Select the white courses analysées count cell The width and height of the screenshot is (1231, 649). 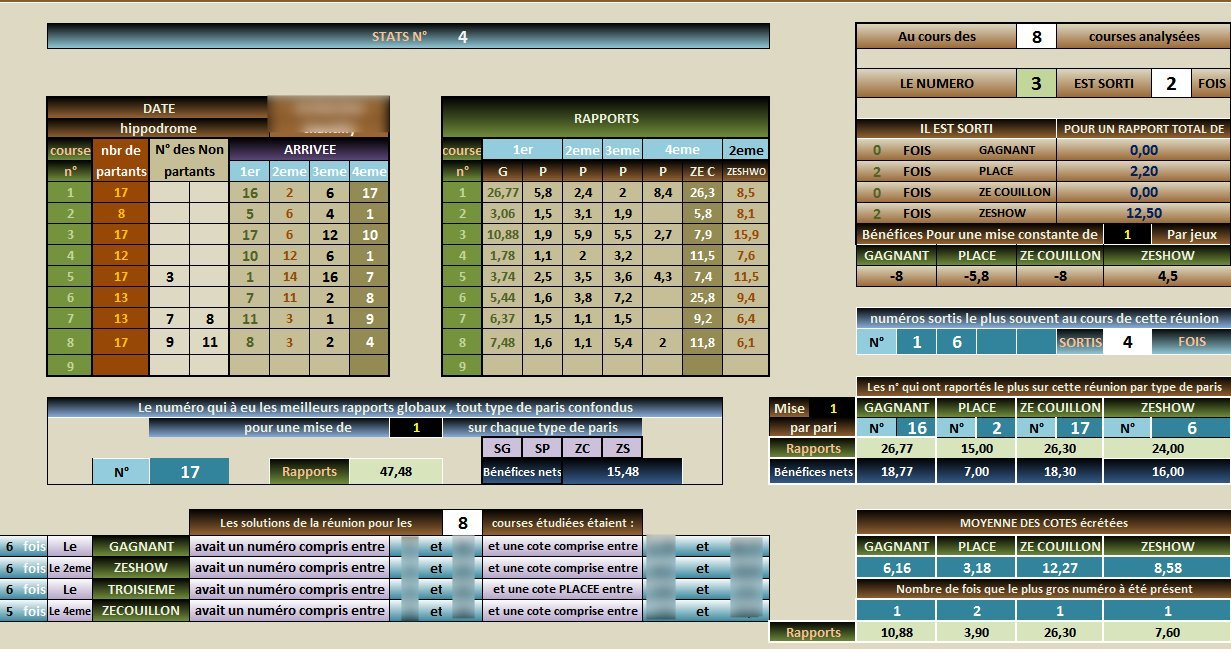[1036, 37]
